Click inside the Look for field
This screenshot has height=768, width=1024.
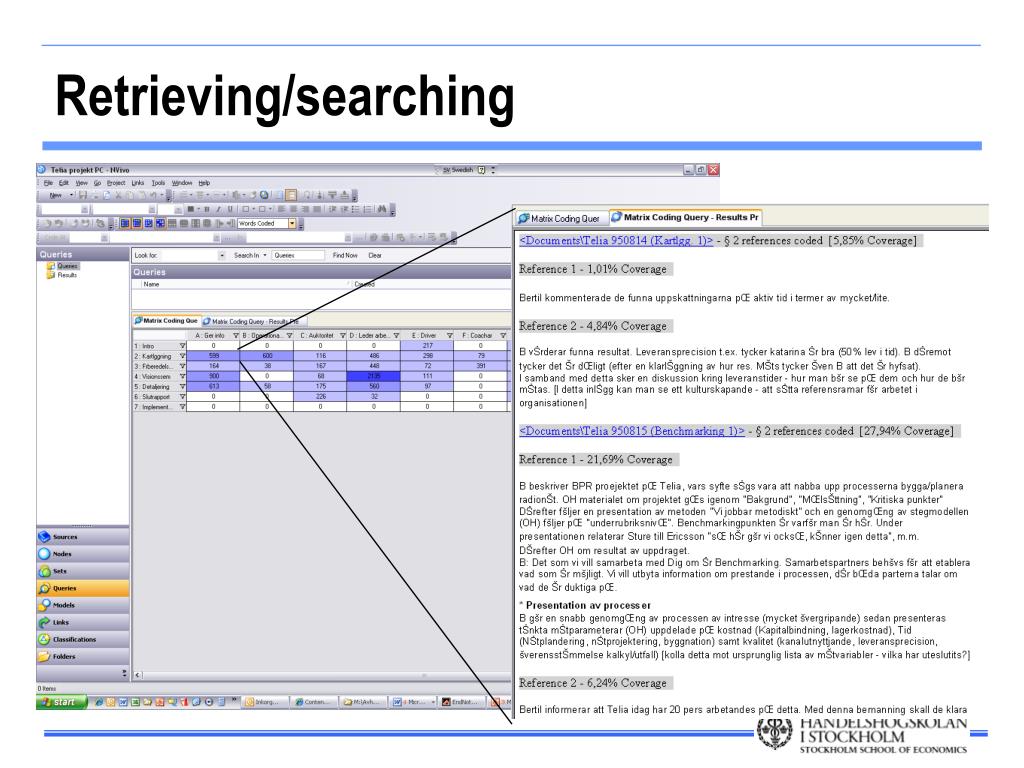click(x=190, y=255)
